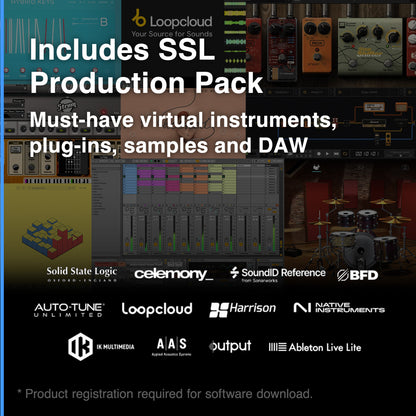The width and height of the screenshot is (416, 416).
Task: Click the Solid State Logic logo
Action: [x=82, y=274]
